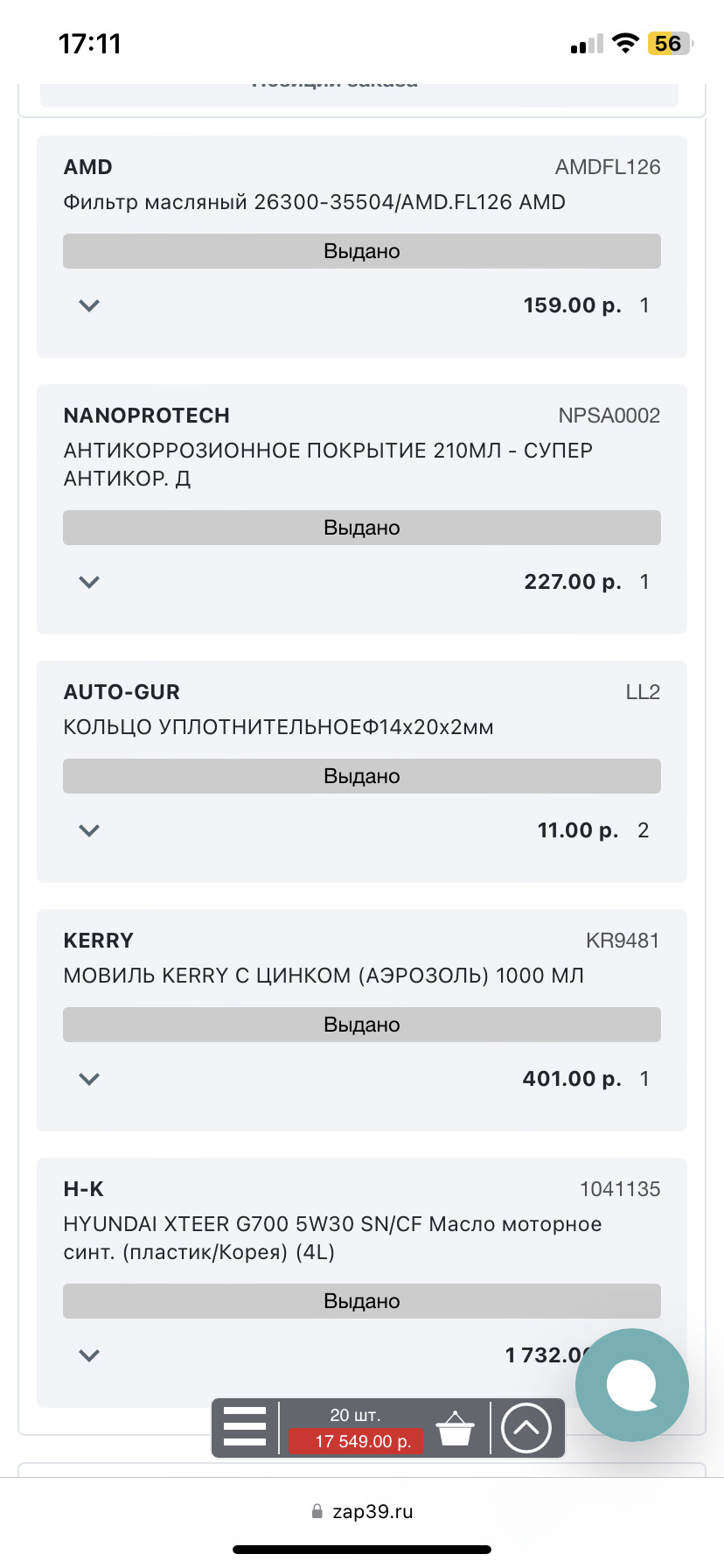The height and width of the screenshot is (1568, 724).
Task: Tap the cart total 17 549.00 р. label
Action: pos(356,1441)
